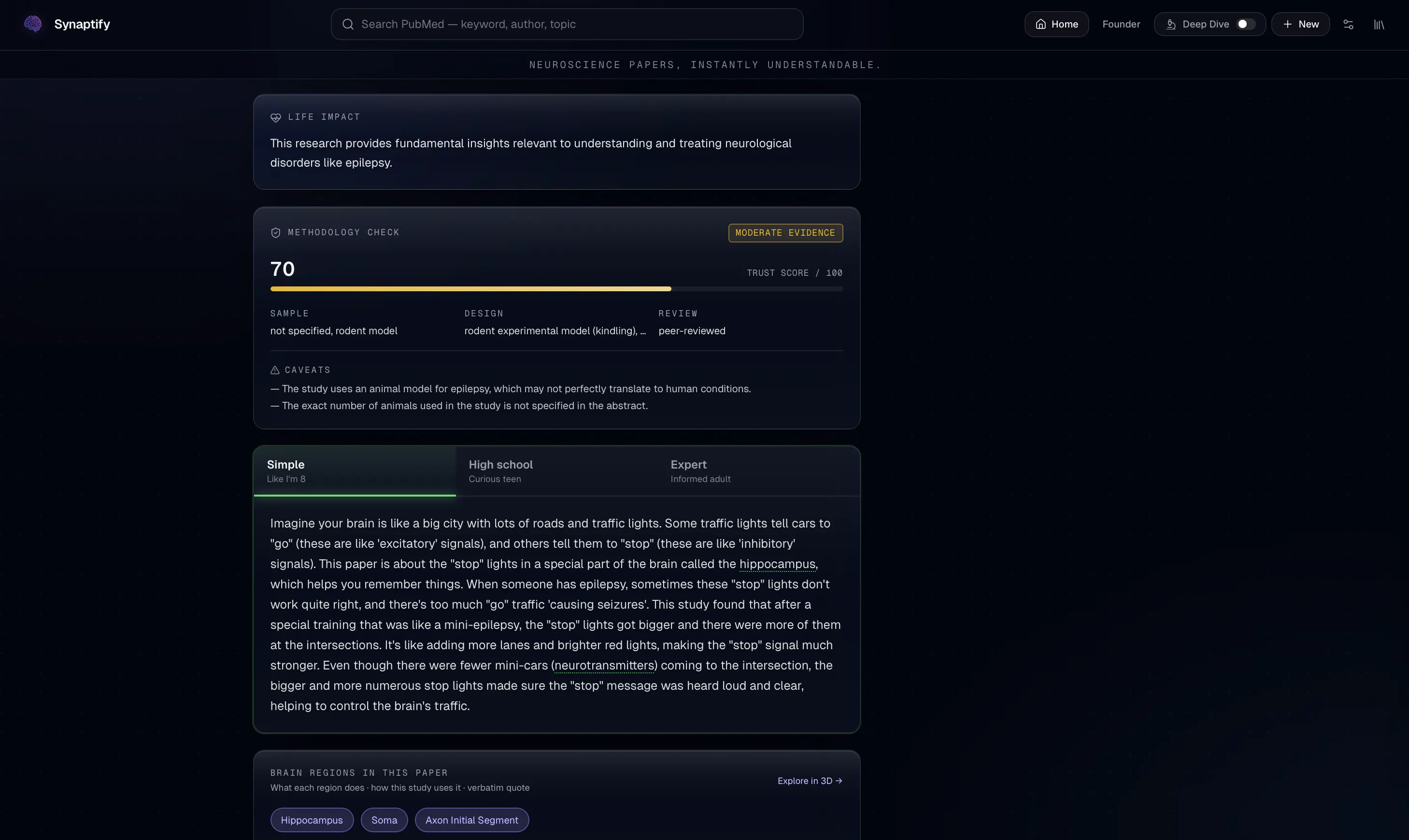Select the Axon Initial Segment chip
The width and height of the screenshot is (1409, 840).
pyautogui.click(x=472, y=820)
